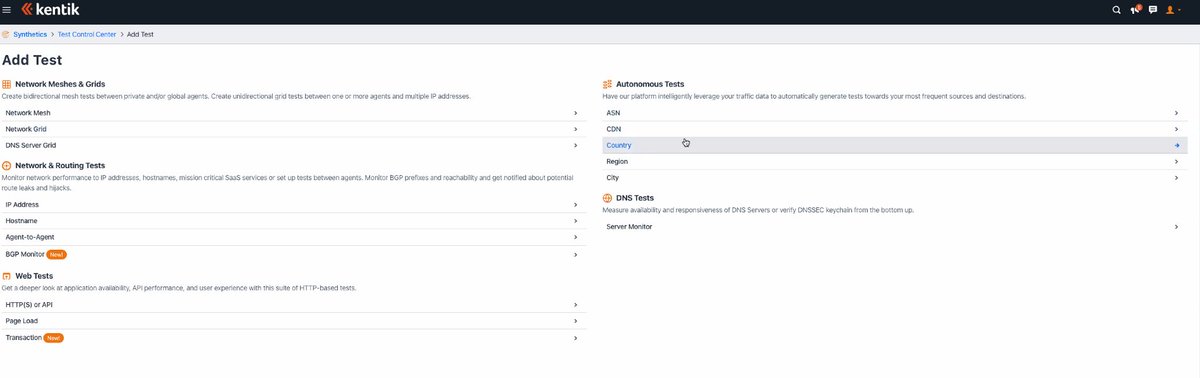The image size is (1200, 378).
Task: Open announcements megaphone with notification badge
Action: click(x=1135, y=10)
